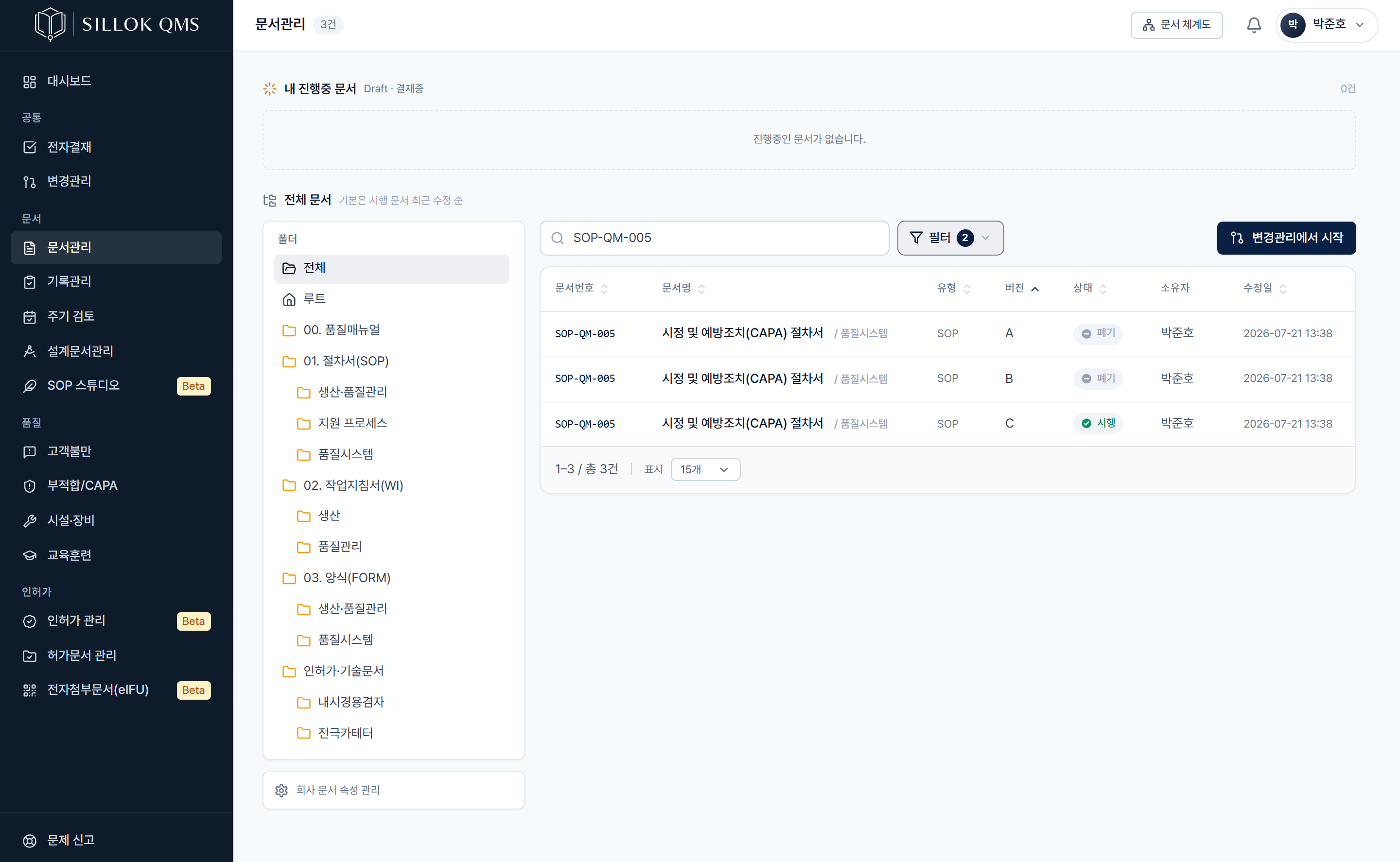Open 기록관리 menu item
This screenshot has height=862, width=1400.
tap(116, 282)
